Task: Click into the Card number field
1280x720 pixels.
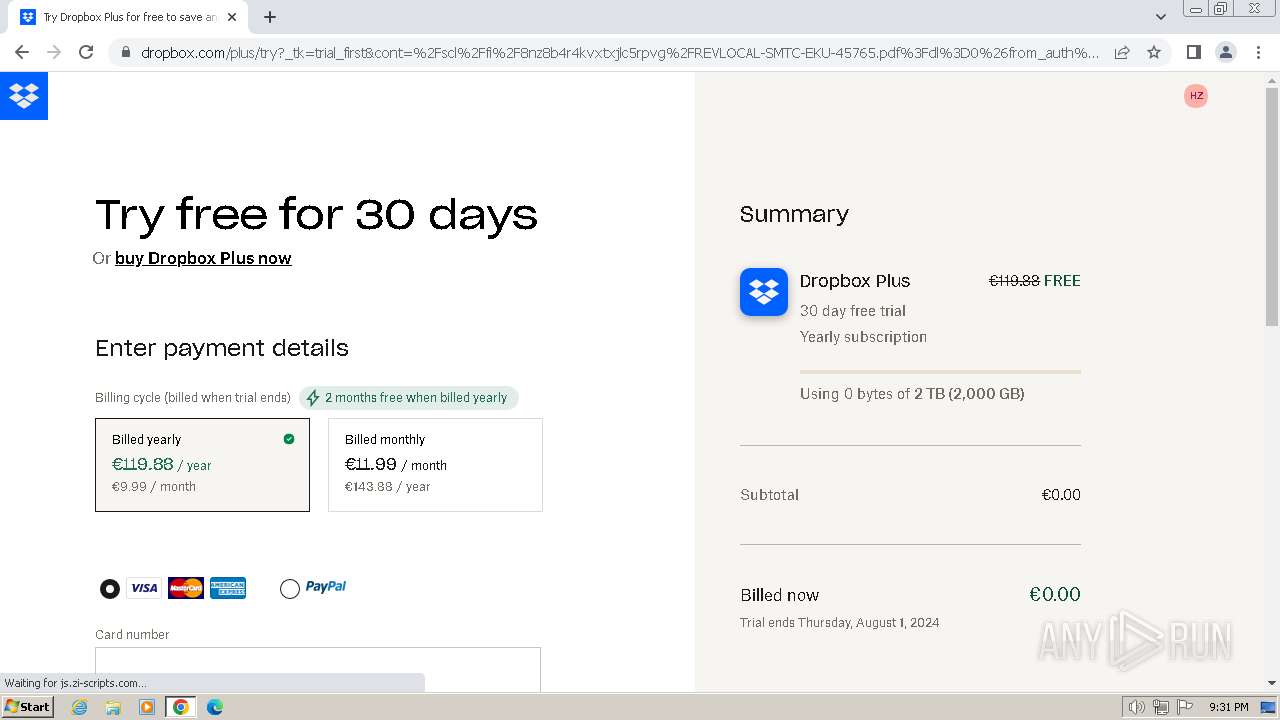Action: [318, 669]
